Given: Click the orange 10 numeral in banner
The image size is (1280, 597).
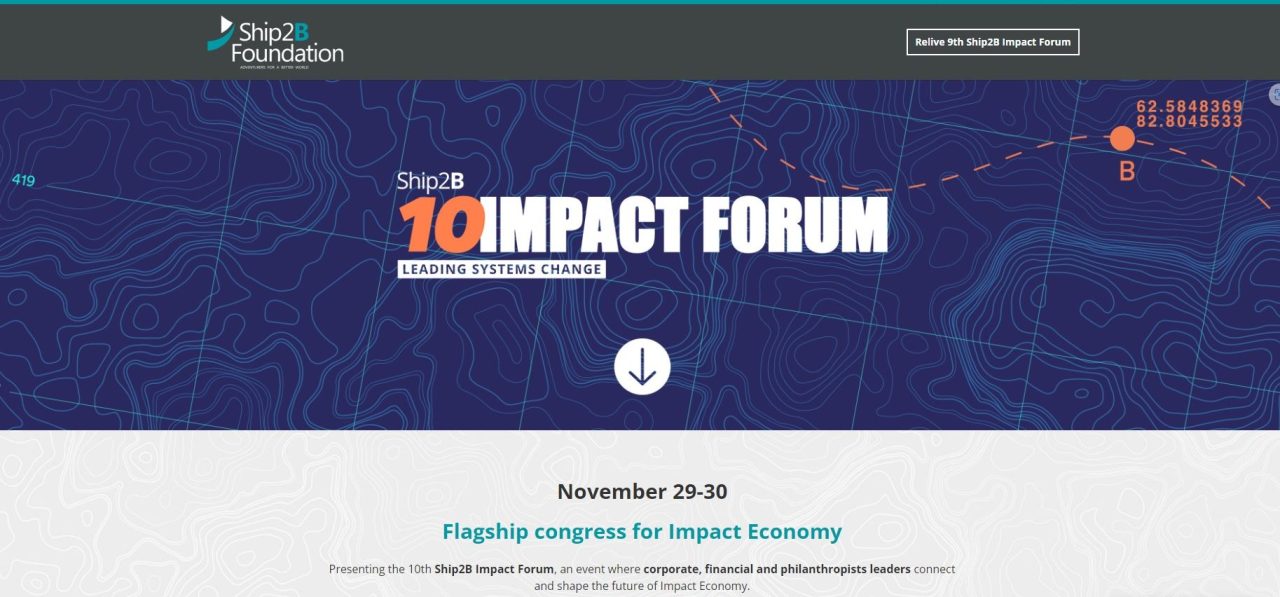Looking at the screenshot, I should tap(439, 225).
